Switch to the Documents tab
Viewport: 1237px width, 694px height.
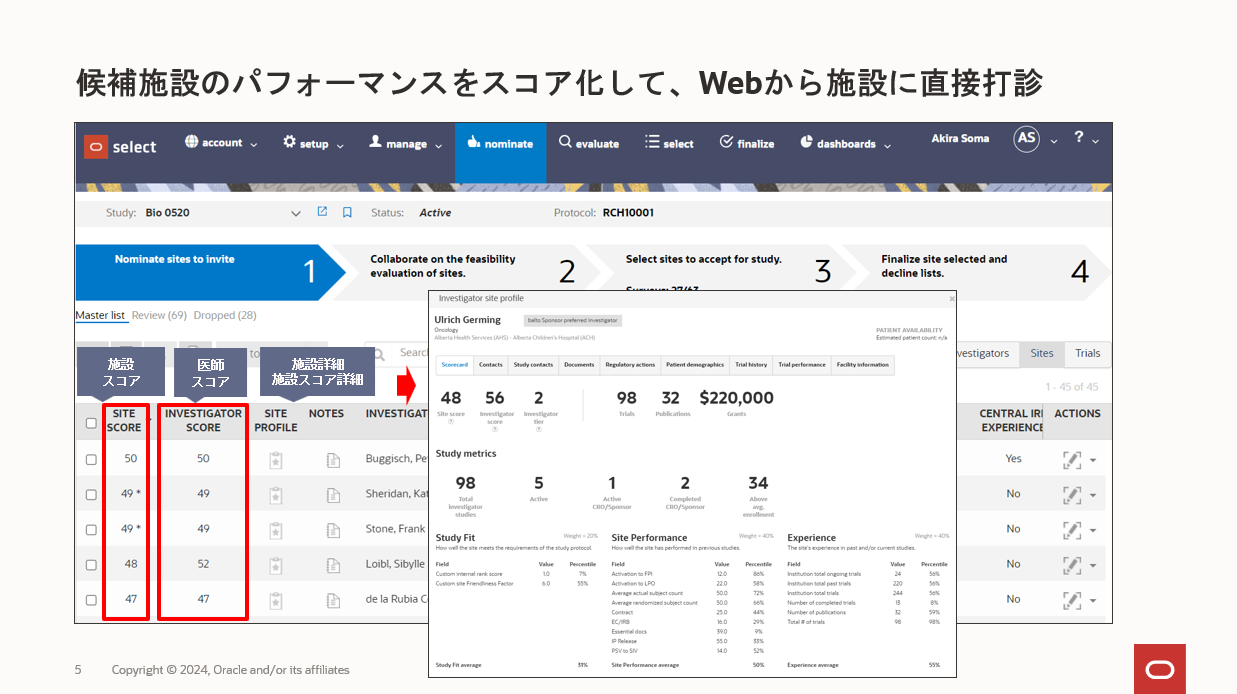point(579,365)
